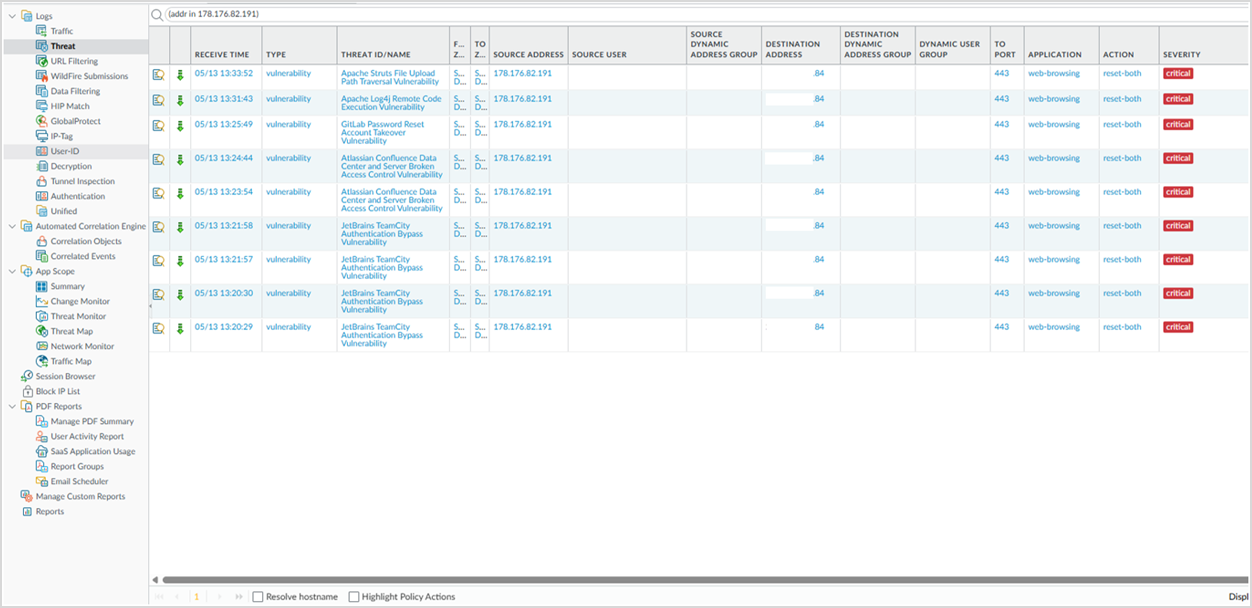Collapse the App Scope tree node
Screen dimensions: 1252x608
[12, 271]
